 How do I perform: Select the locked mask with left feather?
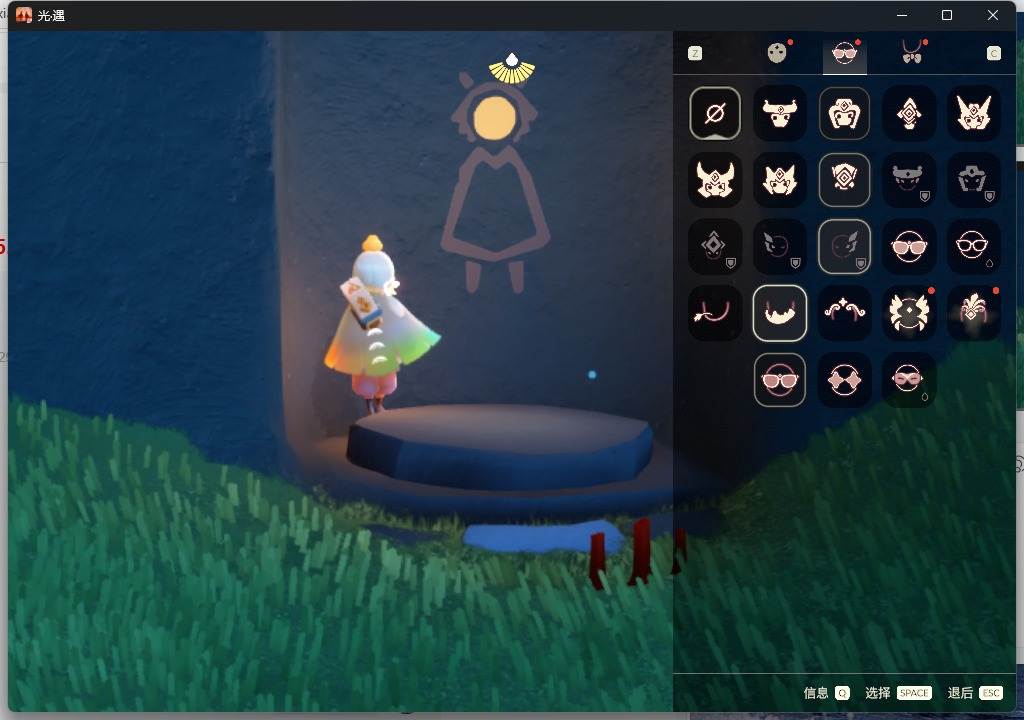point(779,246)
